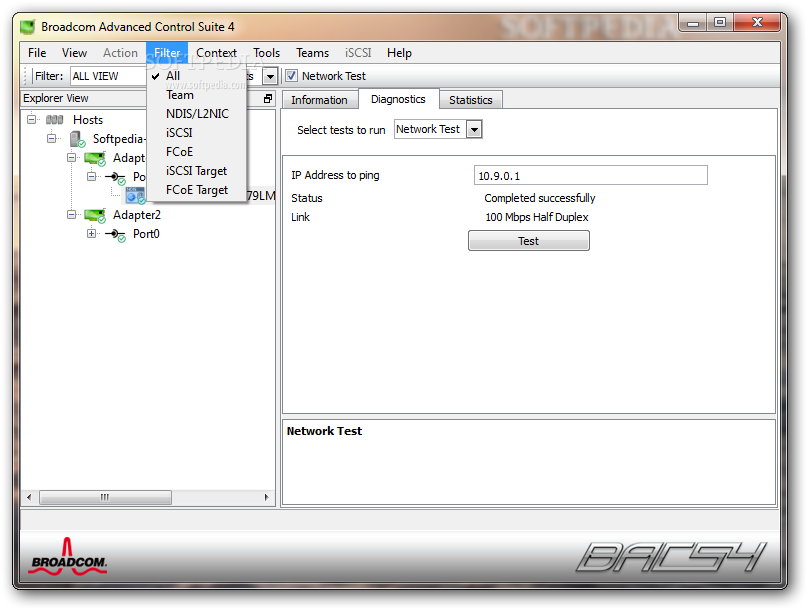Click the Explorer horizontal scrollbar thumb
Screen dimensions: 808x610
click(x=105, y=498)
